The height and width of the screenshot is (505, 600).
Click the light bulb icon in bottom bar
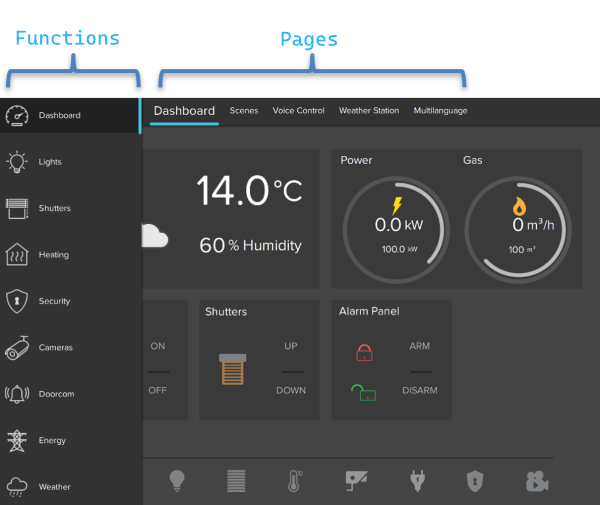point(177,481)
